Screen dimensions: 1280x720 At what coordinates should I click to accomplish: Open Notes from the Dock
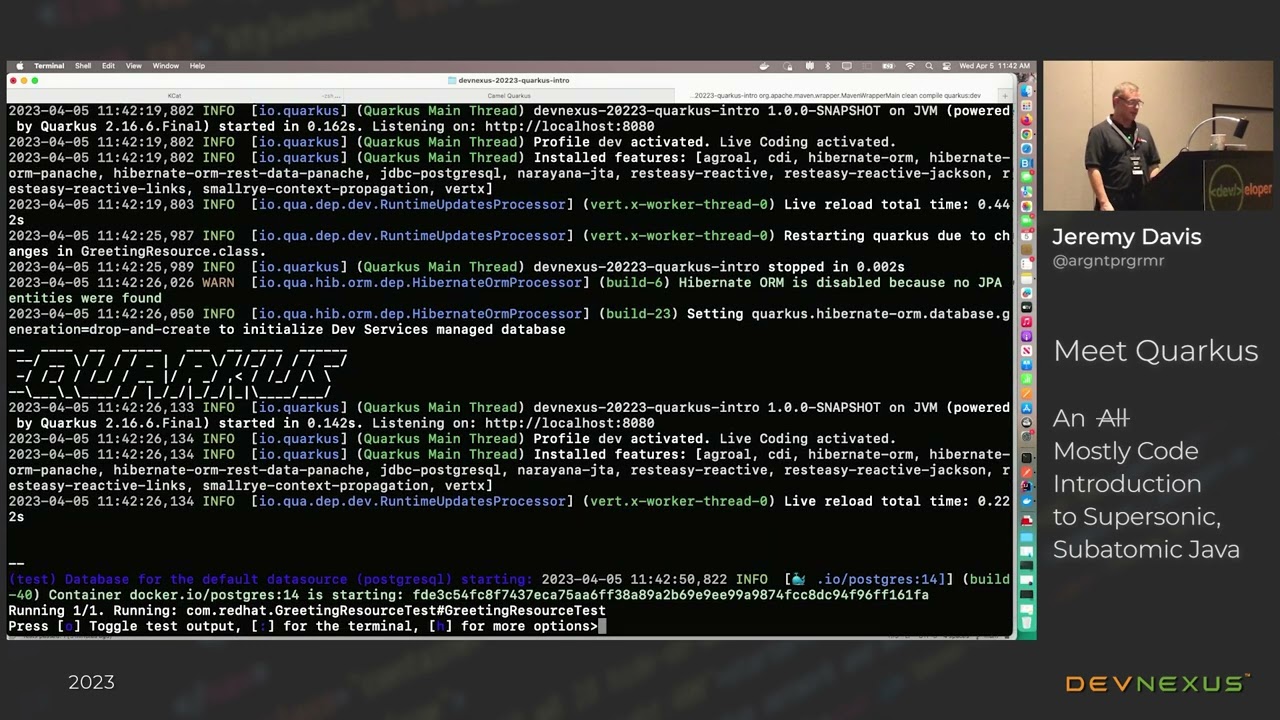pos(1026,278)
